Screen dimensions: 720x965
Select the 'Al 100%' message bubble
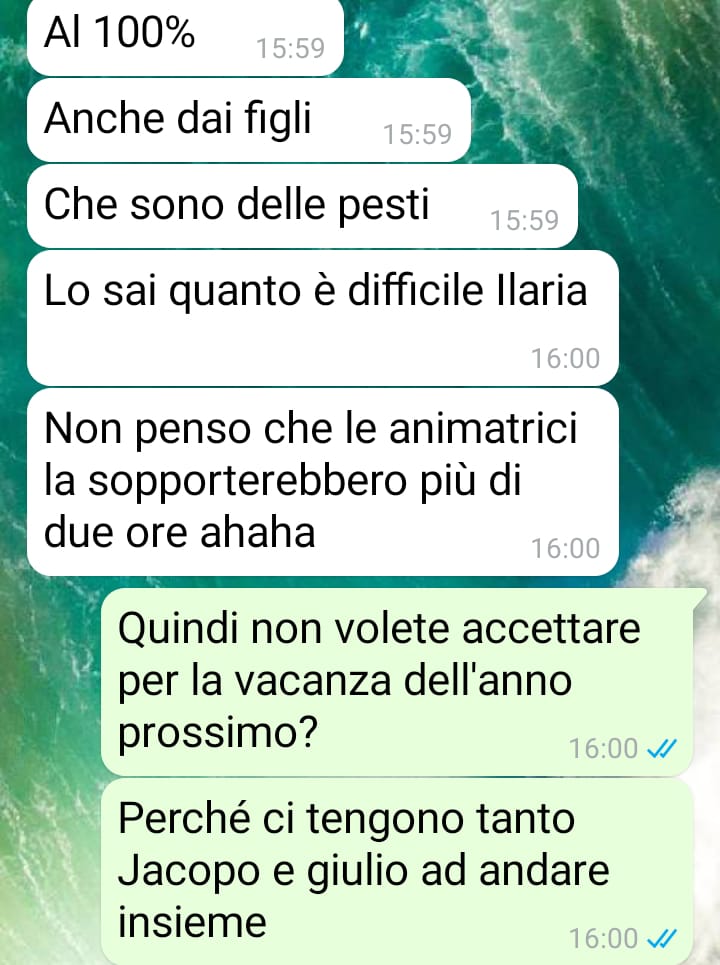pos(185,37)
